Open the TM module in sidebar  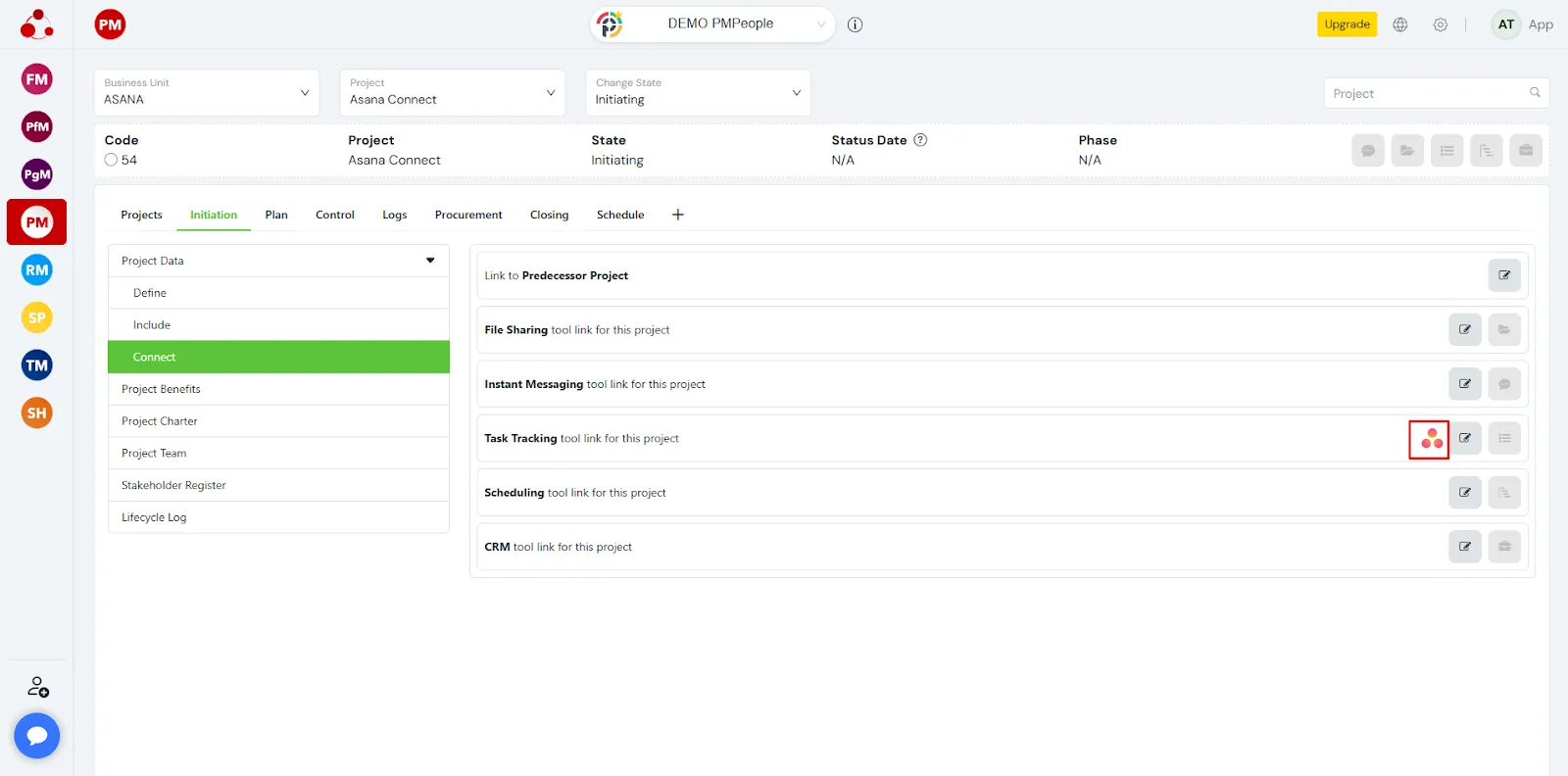(x=37, y=365)
